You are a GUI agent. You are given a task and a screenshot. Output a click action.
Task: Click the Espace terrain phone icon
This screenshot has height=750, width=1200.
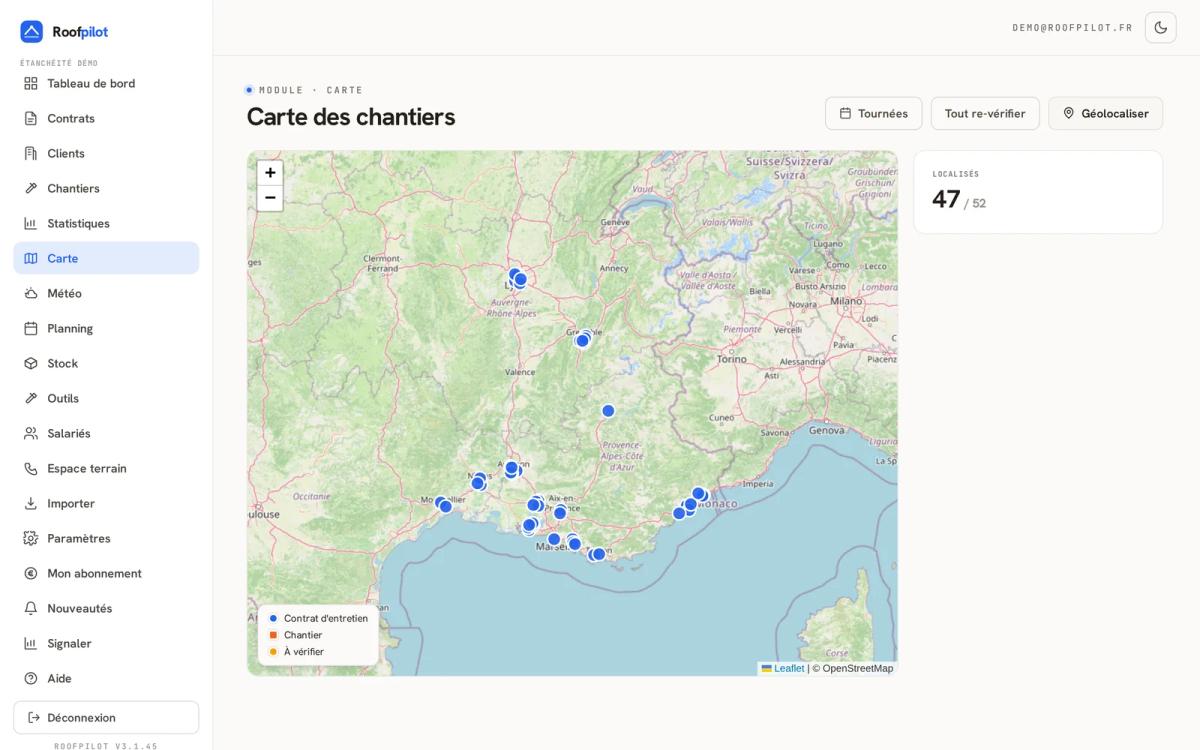[x=31, y=468]
